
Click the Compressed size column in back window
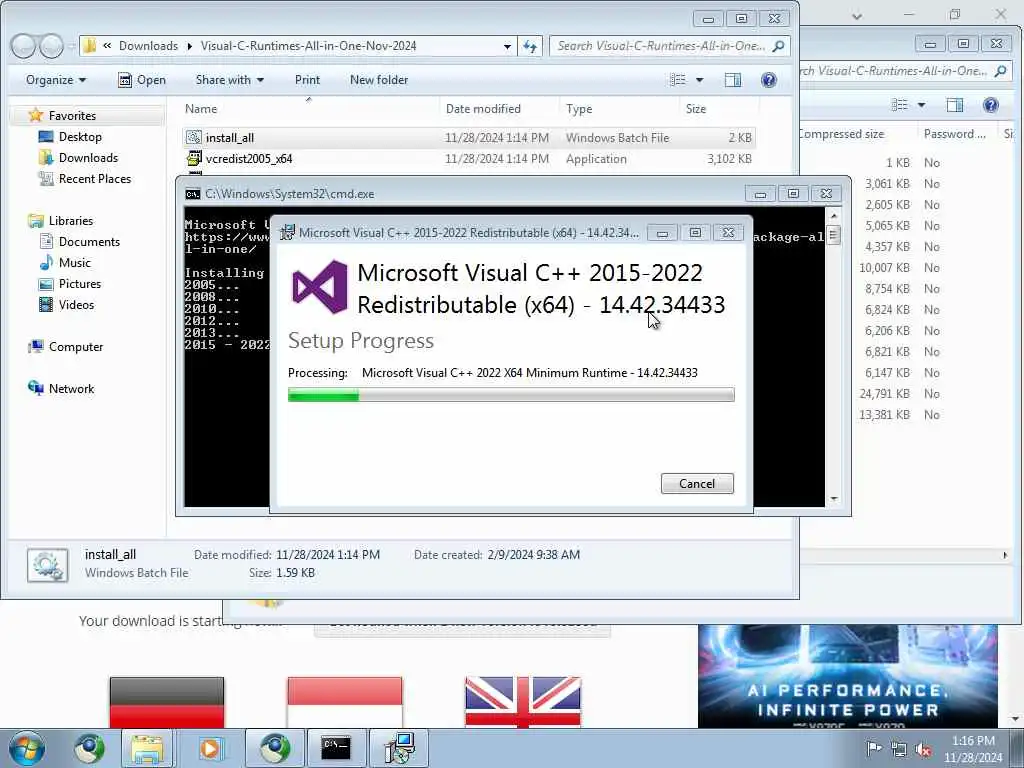[x=841, y=134]
